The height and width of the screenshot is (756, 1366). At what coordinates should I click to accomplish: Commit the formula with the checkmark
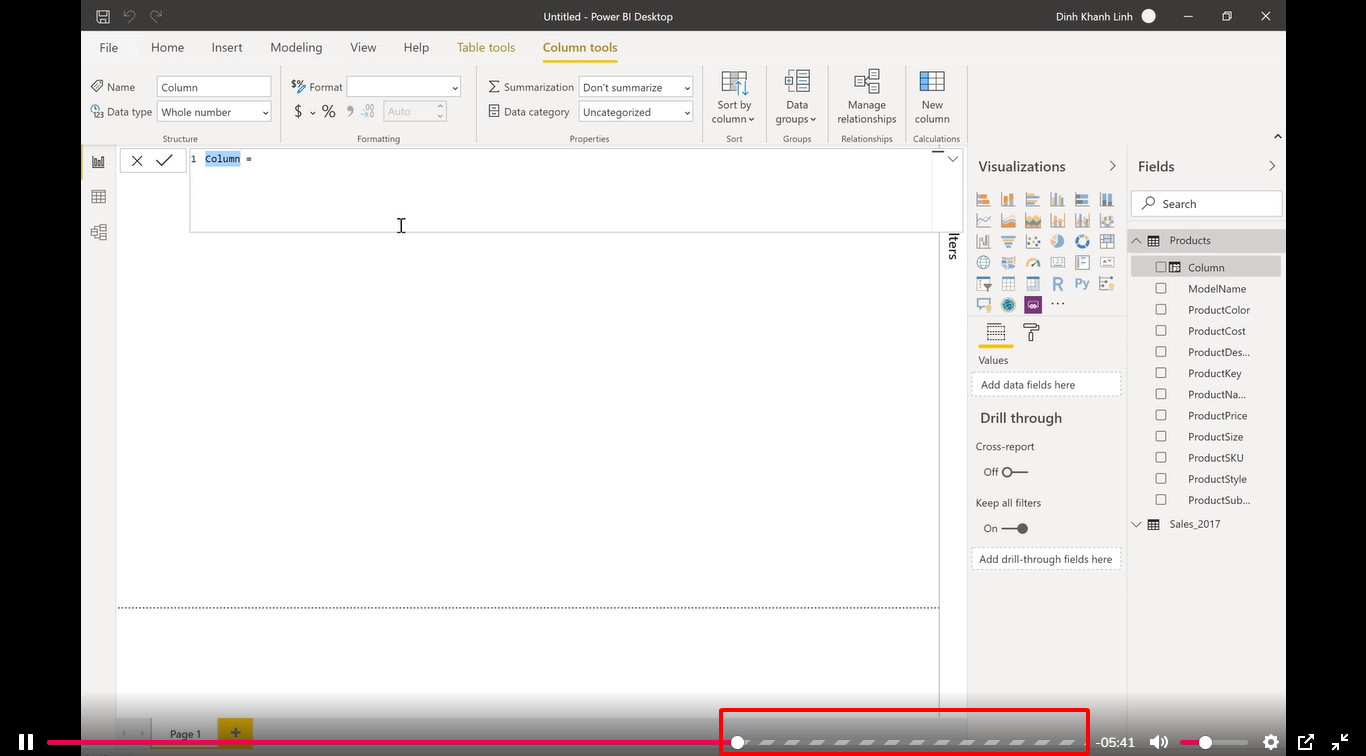click(x=164, y=160)
